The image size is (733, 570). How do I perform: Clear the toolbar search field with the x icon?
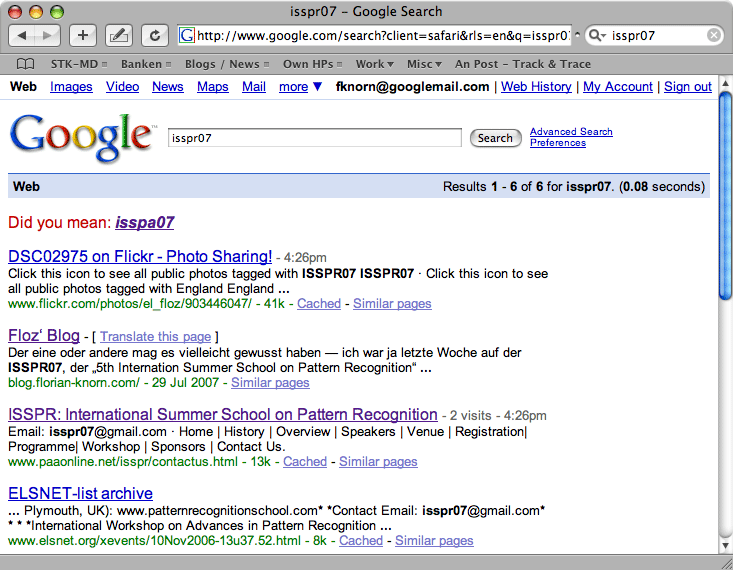tap(713, 35)
